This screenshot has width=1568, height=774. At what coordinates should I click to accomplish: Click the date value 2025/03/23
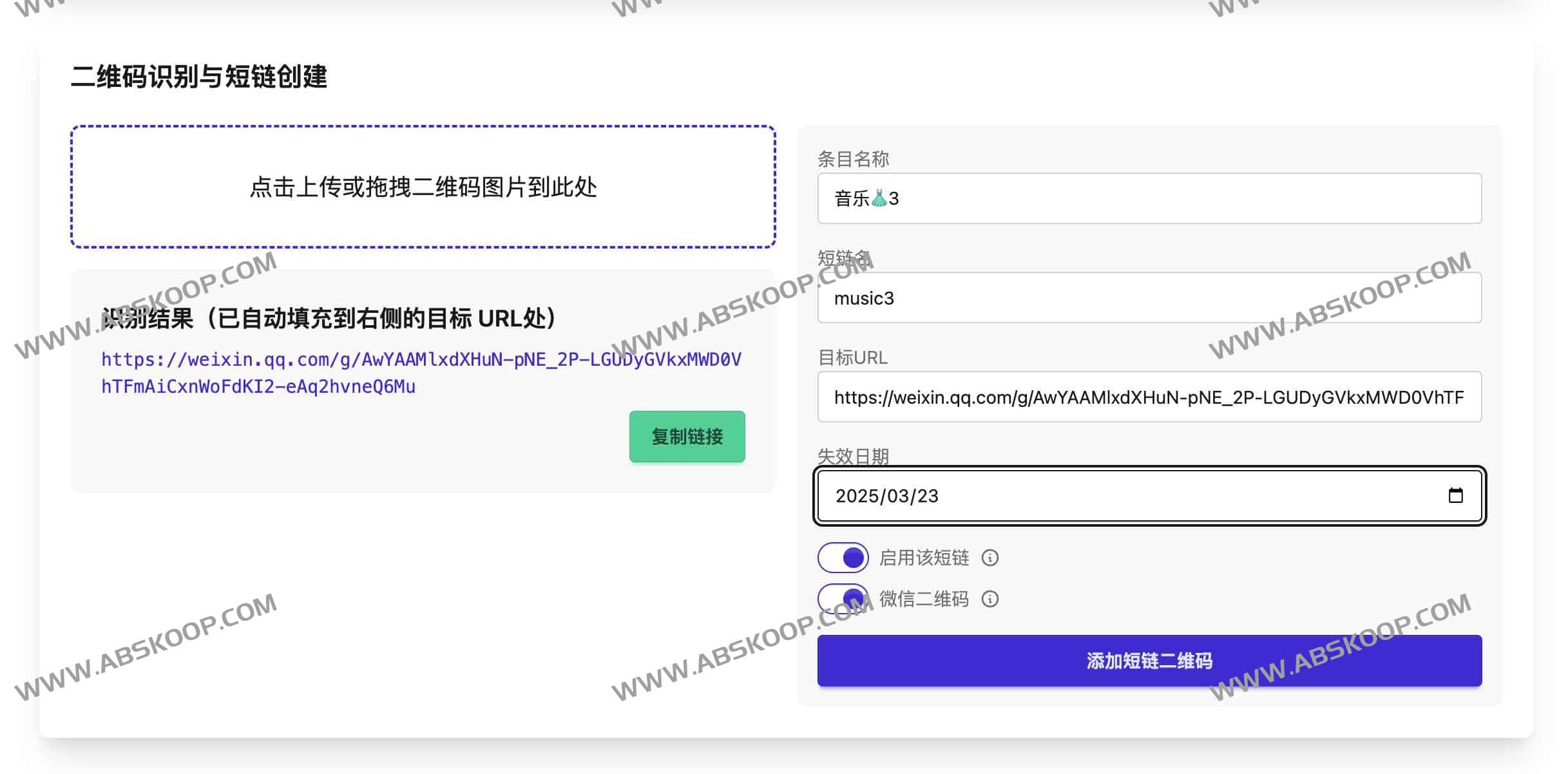[x=888, y=496]
